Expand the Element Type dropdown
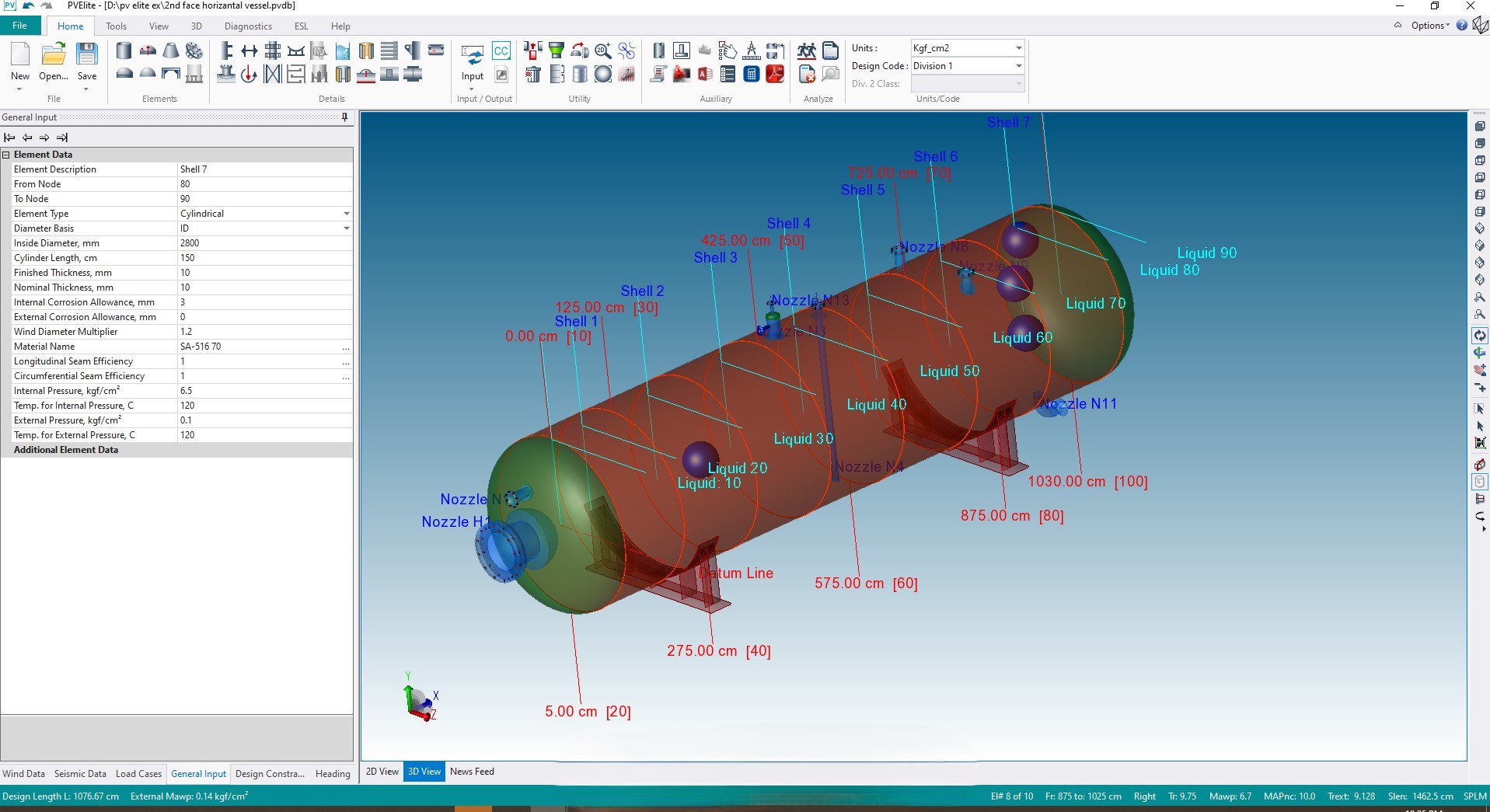Viewport: 1490px width, 812px height. click(346, 214)
